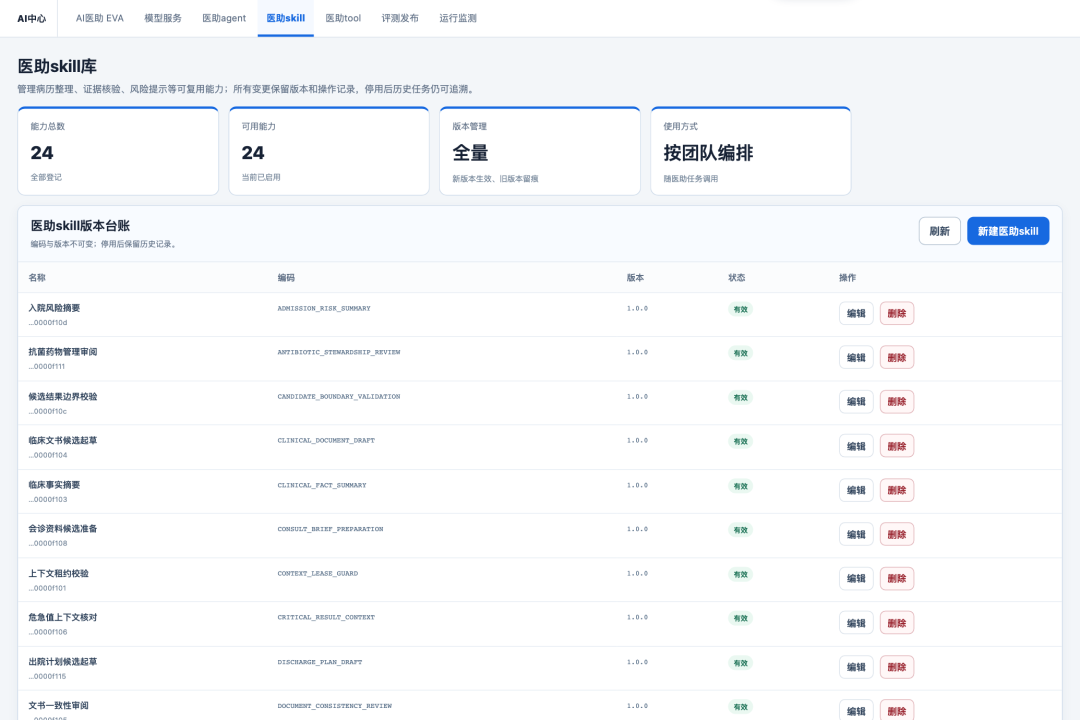Click the 能力总数 summary card

coord(118,151)
